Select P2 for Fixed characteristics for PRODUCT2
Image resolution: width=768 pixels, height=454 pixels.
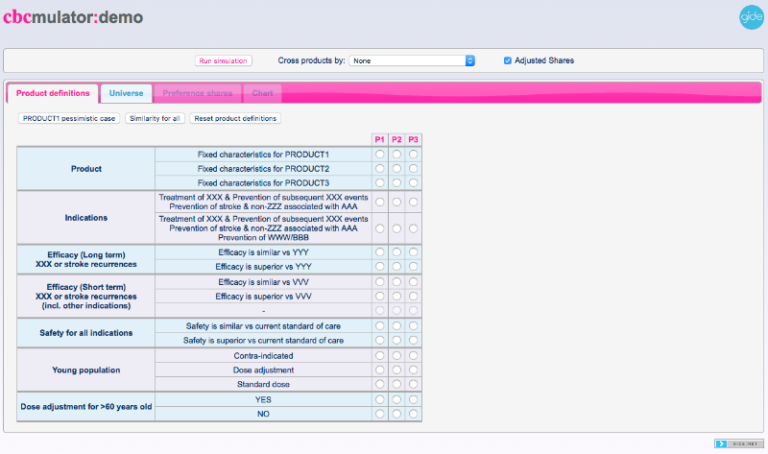point(397,169)
